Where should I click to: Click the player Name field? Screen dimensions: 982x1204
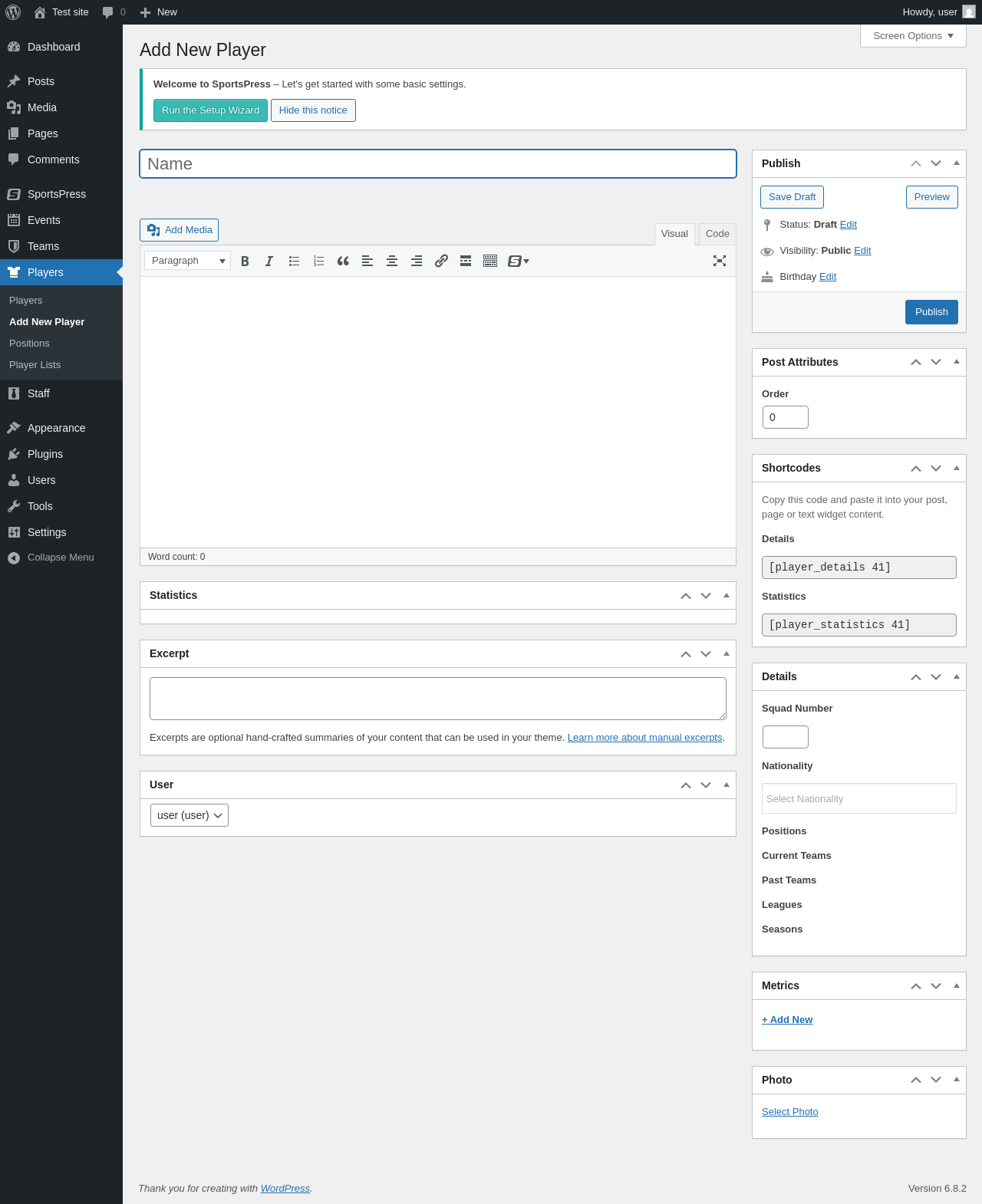click(438, 164)
